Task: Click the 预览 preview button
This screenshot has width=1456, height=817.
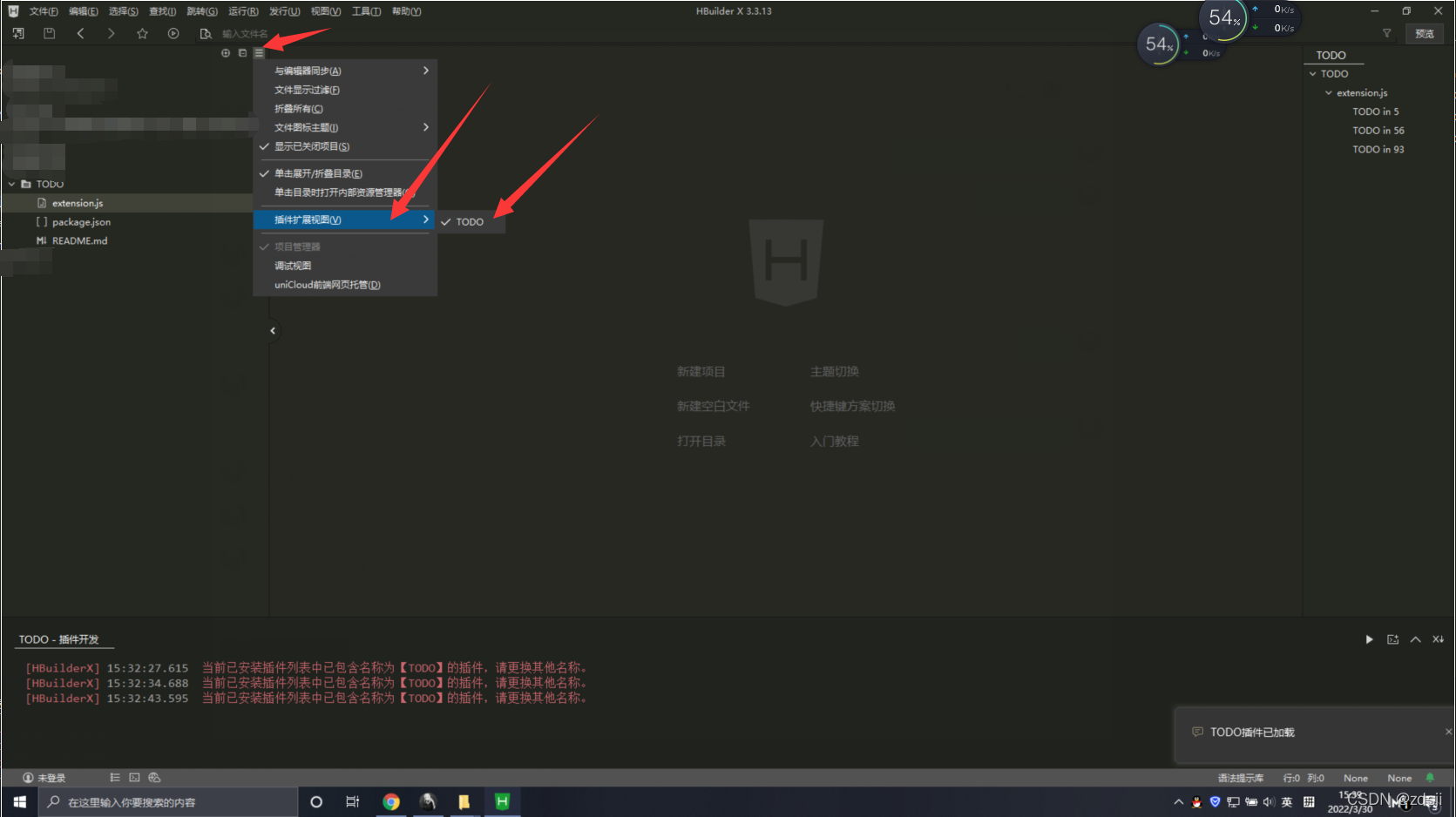Action: tap(1425, 33)
